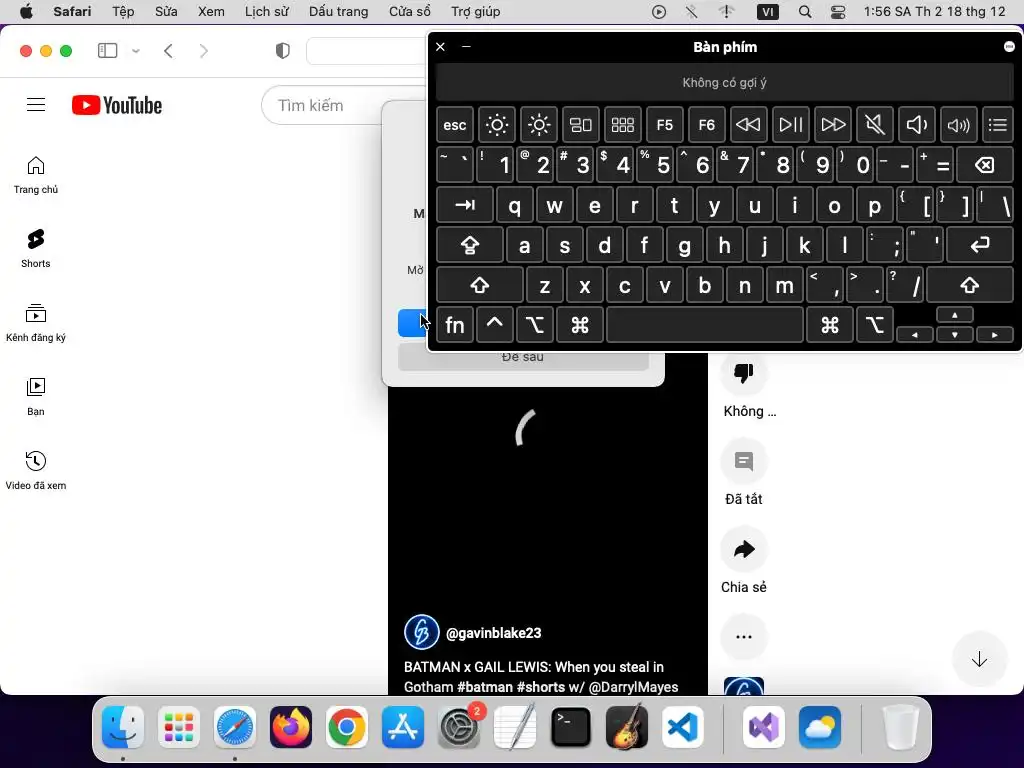This screenshot has height=768, width=1024.
Task: Open Video đã xem history
Action: click(36, 470)
